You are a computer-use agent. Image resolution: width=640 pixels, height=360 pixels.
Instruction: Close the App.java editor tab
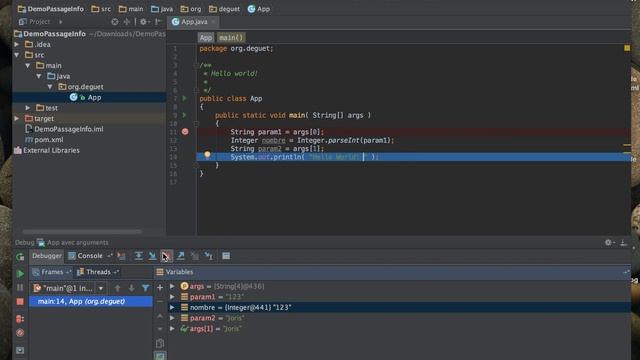click(213, 22)
